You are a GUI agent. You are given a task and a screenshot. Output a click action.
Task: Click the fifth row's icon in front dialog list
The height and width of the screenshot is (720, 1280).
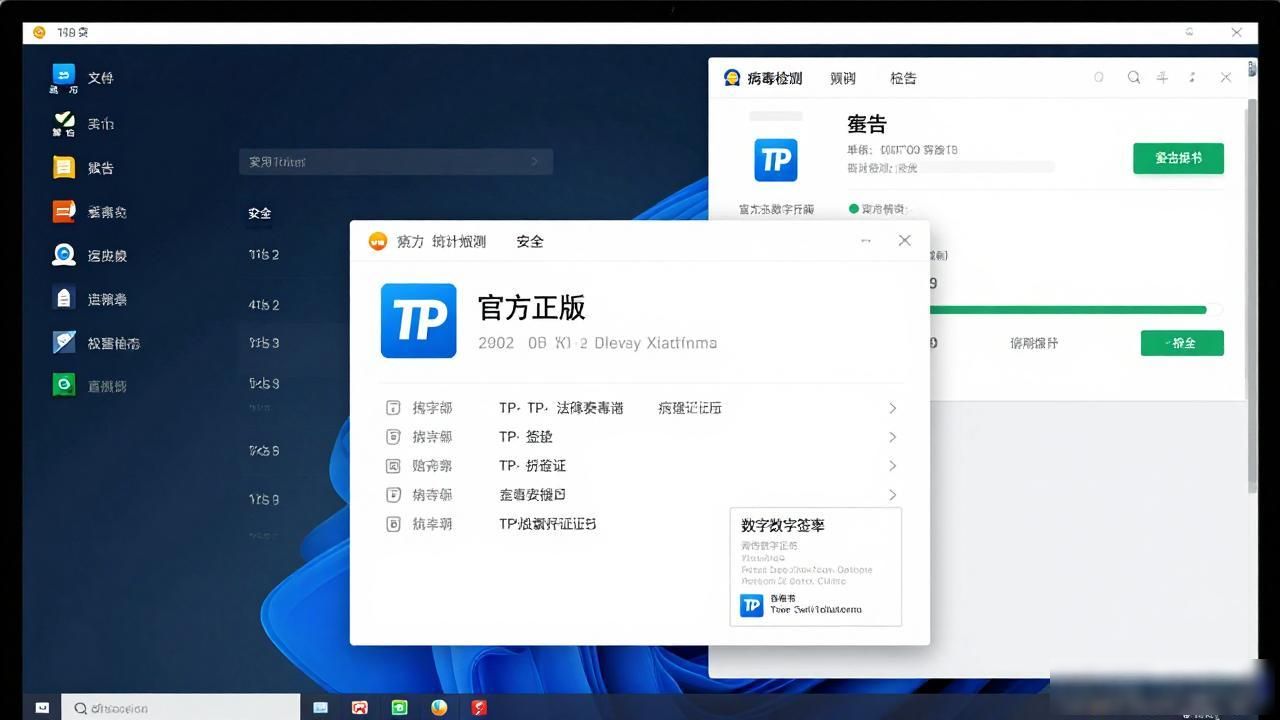click(x=393, y=523)
